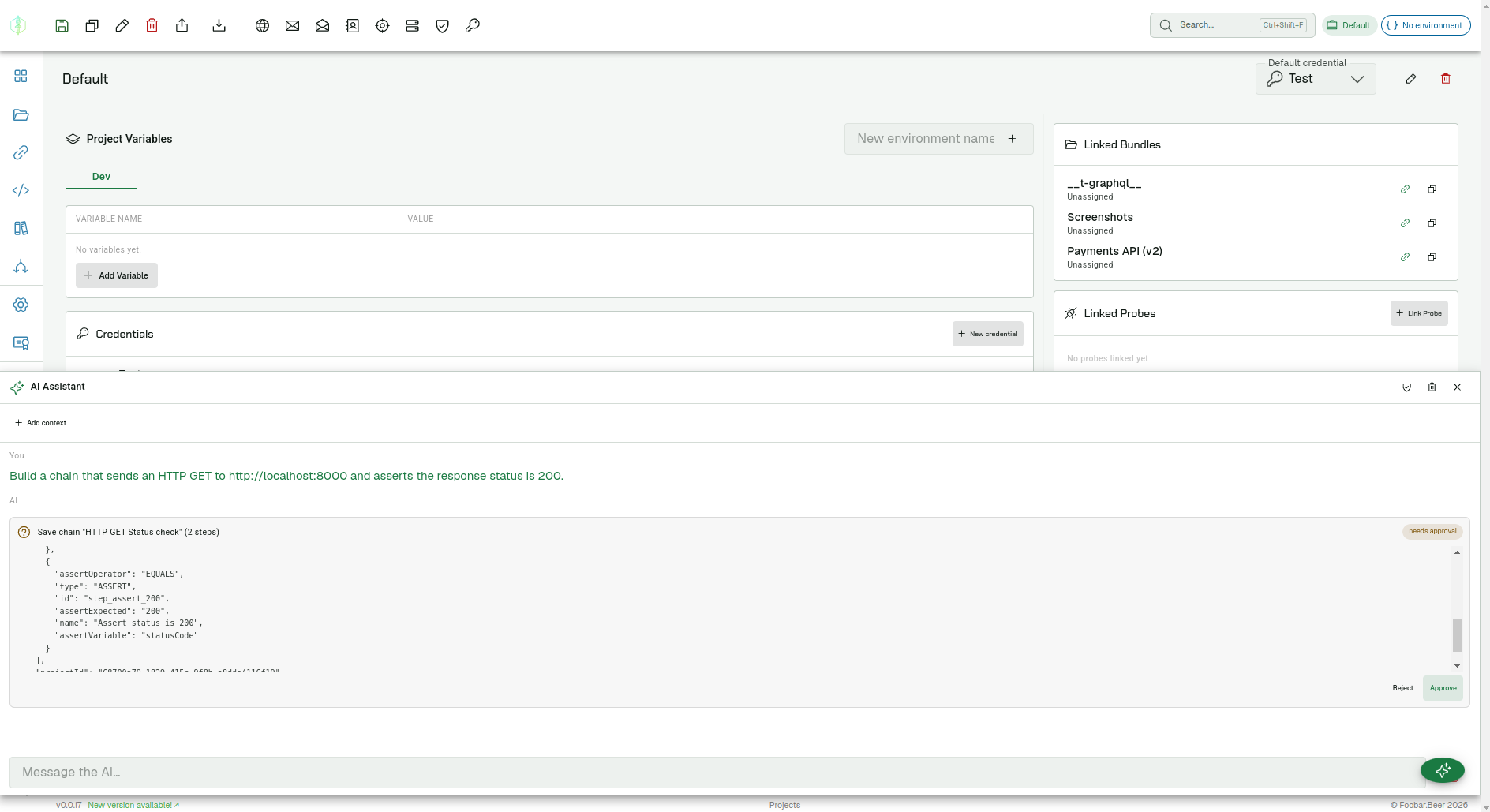Screen dimensions: 1490x812
Task: Delete the Default project with red trash
Action: [x=1446, y=79]
